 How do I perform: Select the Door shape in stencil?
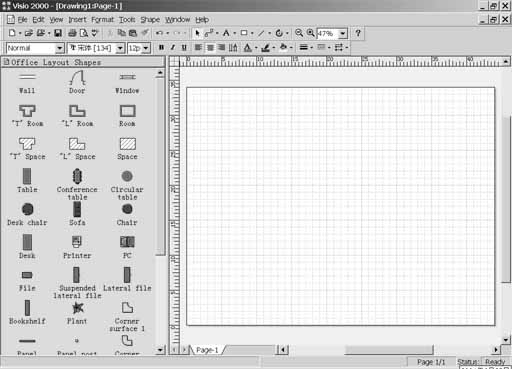click(x=77, y=82)
